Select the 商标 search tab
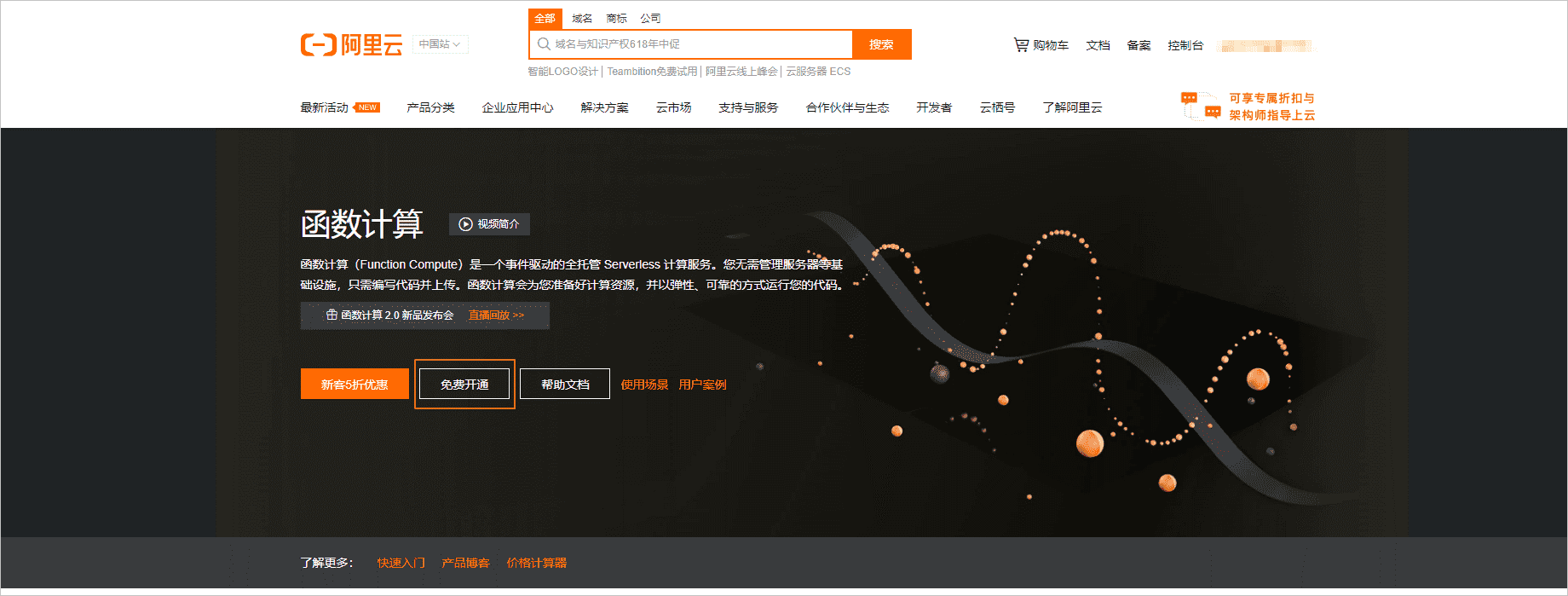1568x596 pixels. click(616, 19)
